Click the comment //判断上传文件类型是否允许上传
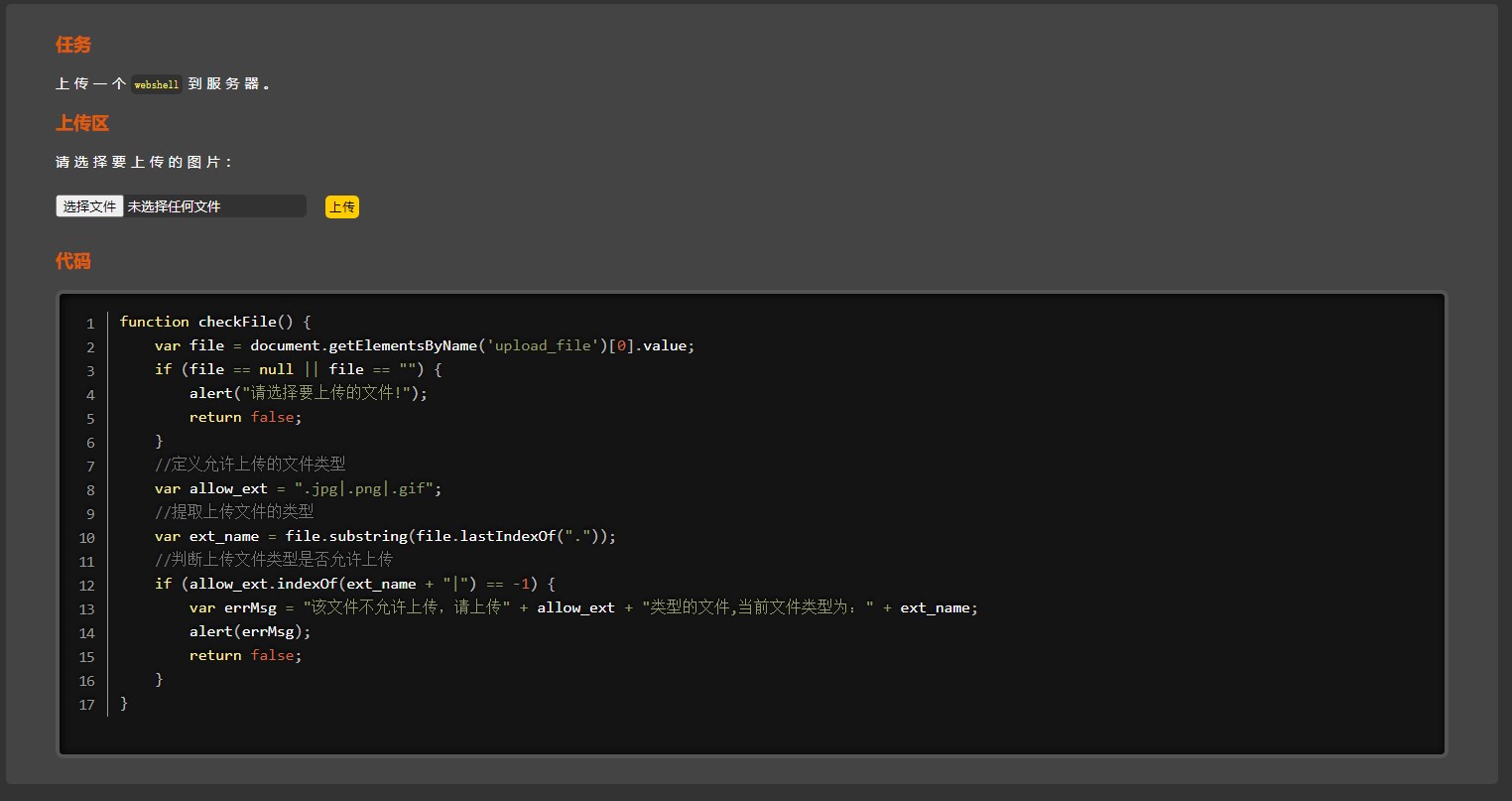The image size is (1512, 801). pos(274,560)
